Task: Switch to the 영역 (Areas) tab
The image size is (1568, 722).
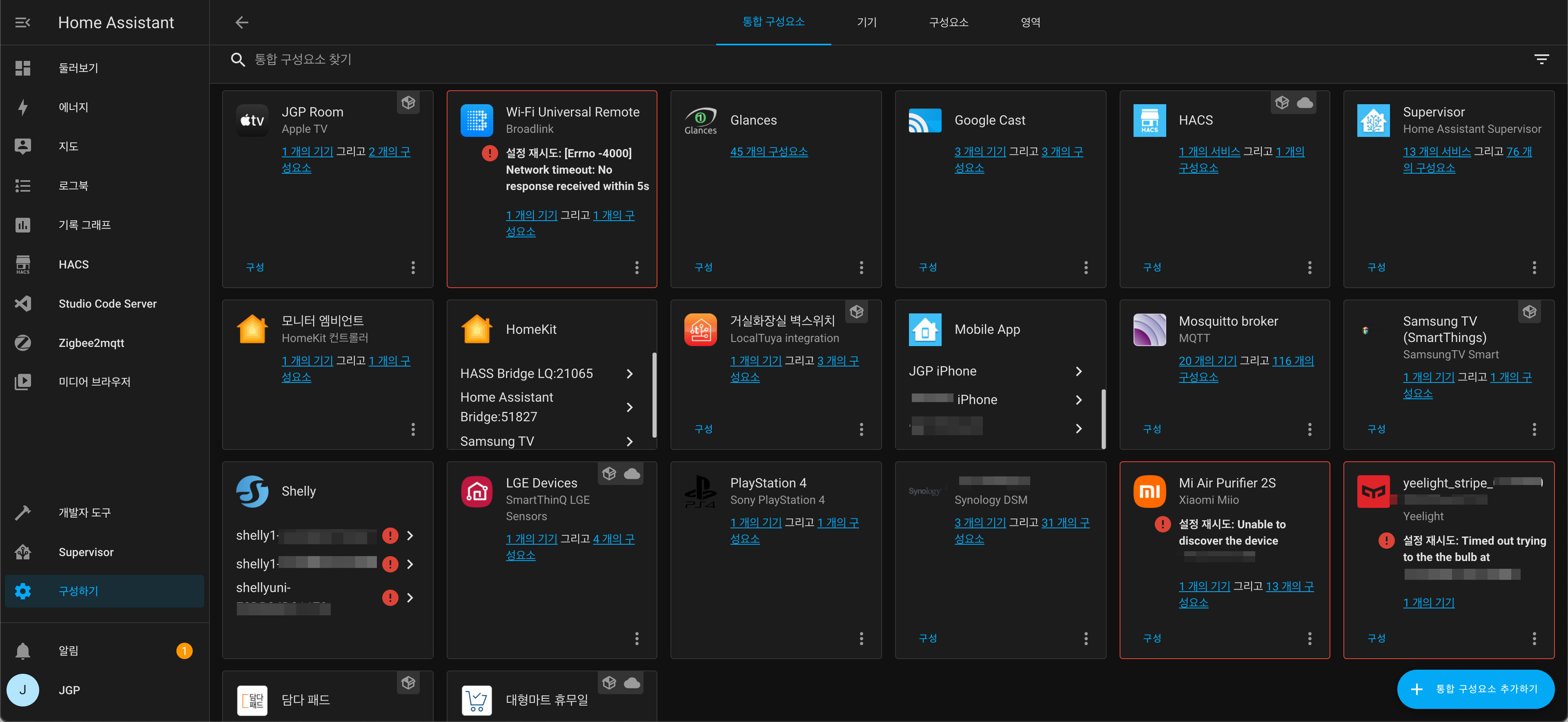Action: [1030, 22]
